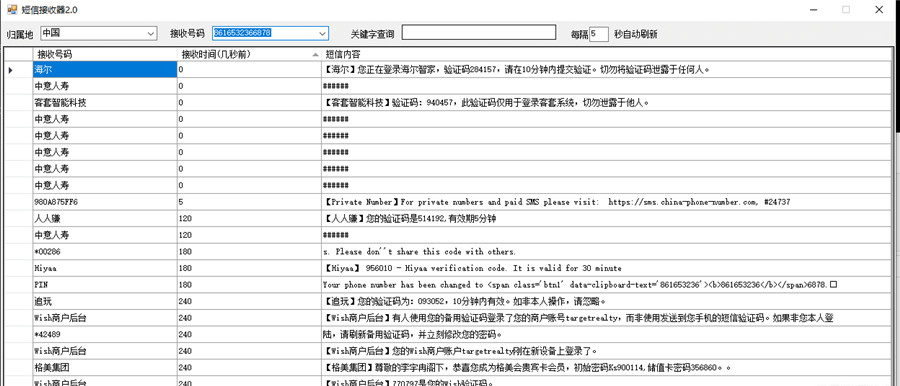The image size is (900, 386).
Task: Click the 追玩 验证码 093052 message
Action: click(x=606, y=301)
